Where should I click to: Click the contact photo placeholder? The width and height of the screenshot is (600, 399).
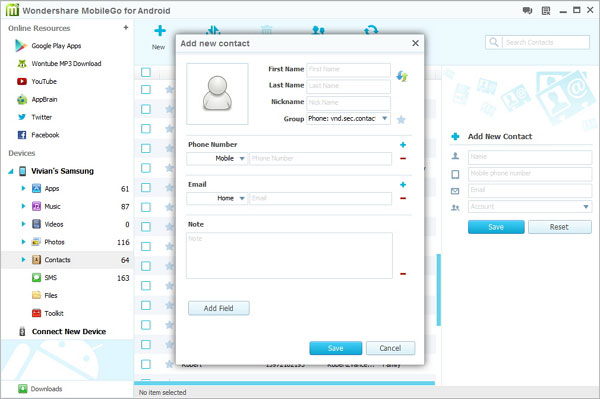[217, 94]
